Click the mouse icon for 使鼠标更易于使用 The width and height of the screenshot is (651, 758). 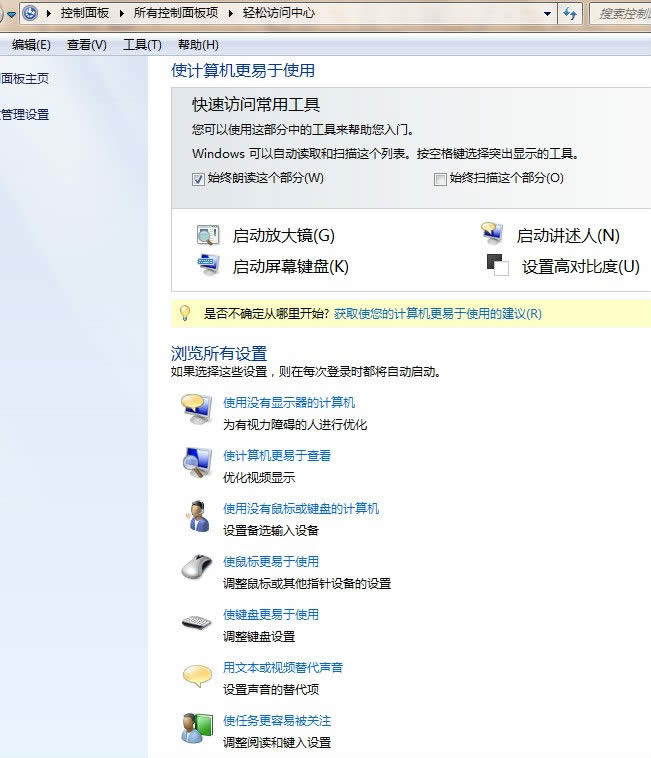tap(196, 568)
